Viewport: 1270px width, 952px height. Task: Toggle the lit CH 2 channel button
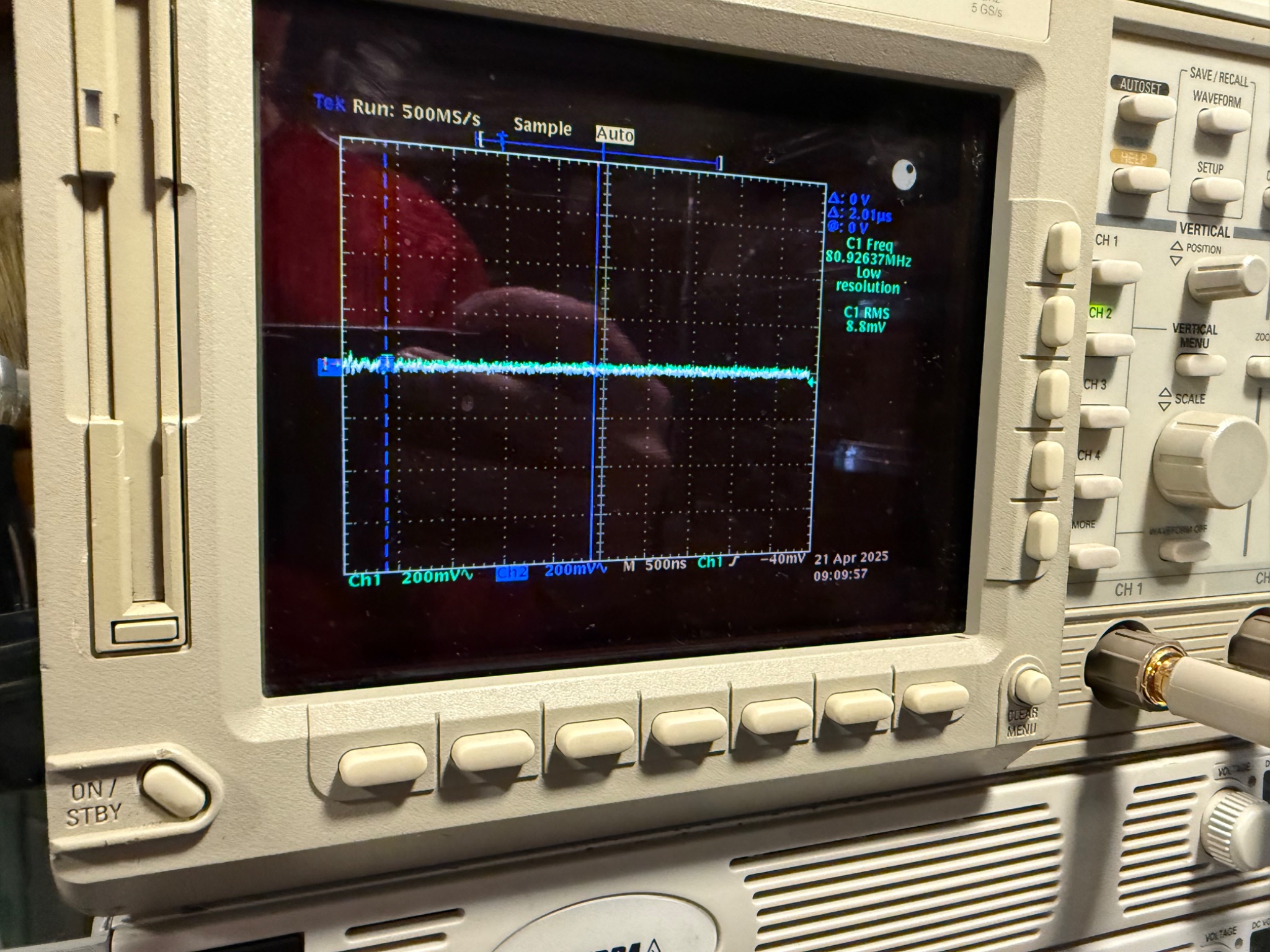pos(1110,344)
